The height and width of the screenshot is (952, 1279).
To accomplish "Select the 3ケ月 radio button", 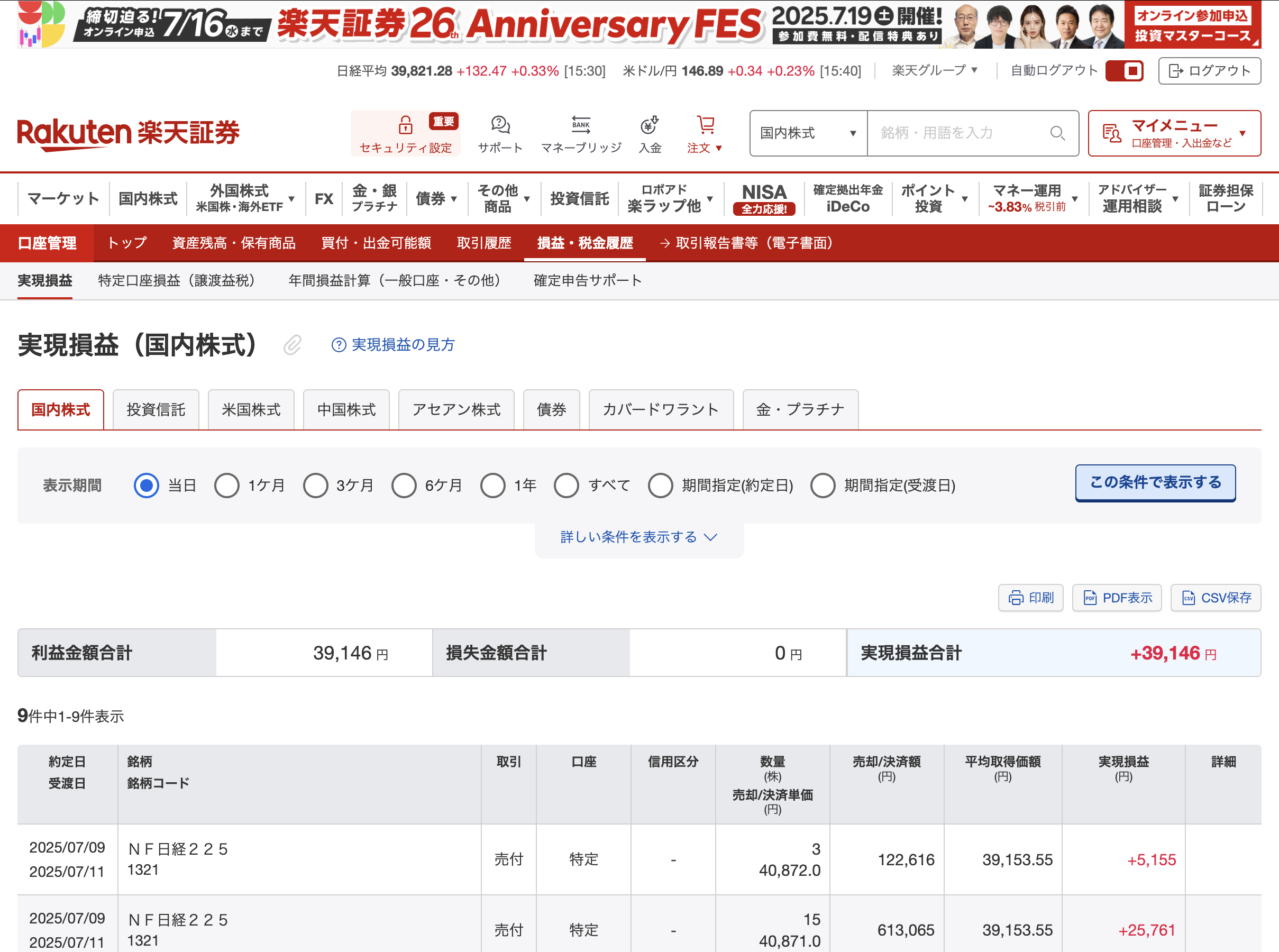I will (x=316, y=485).
